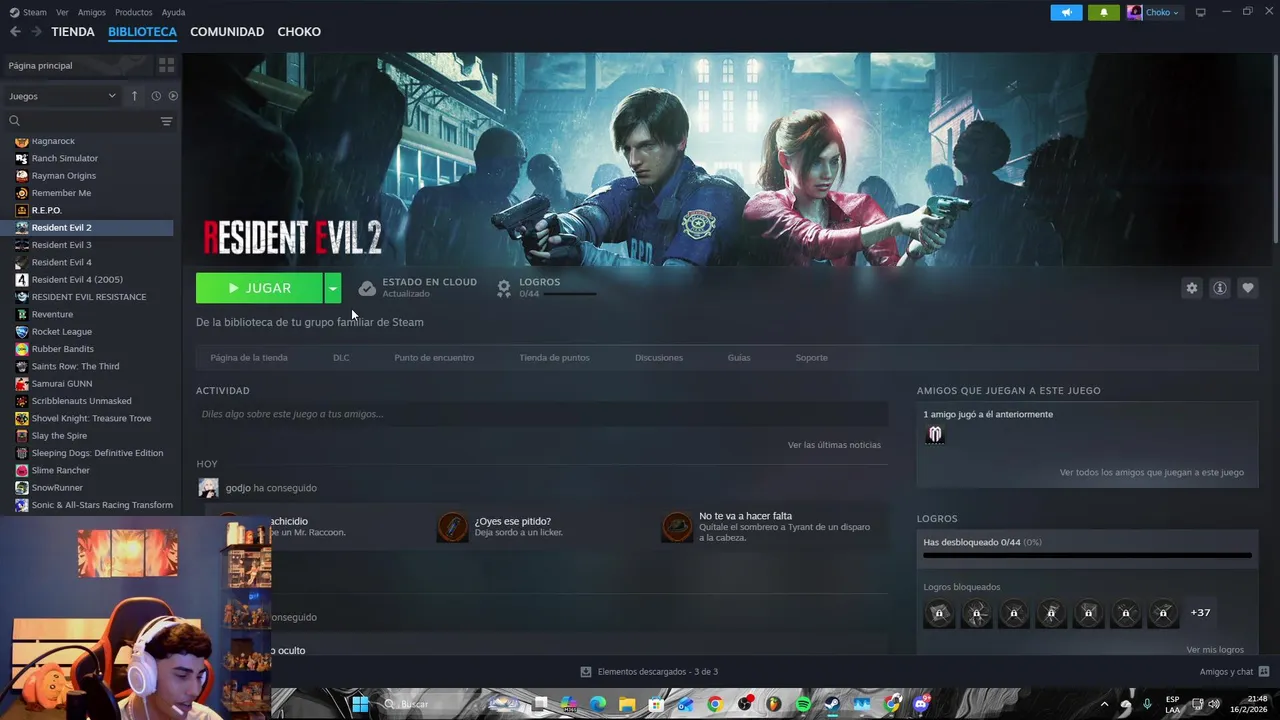Open Spotify from Windows taskbar
This screenshot has height=720, width=1280.
pos(804,704)
